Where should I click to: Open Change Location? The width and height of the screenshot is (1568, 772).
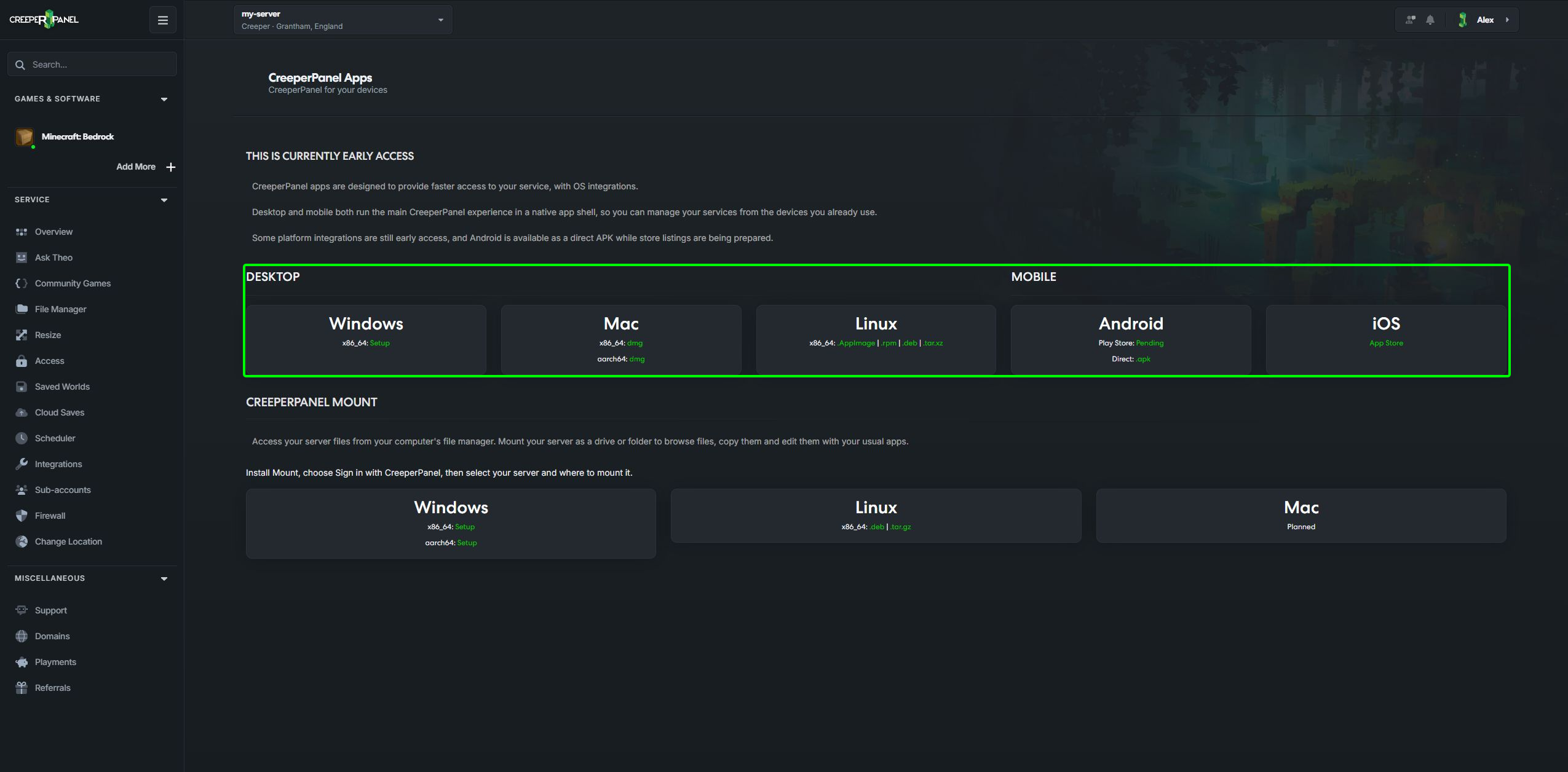coord(68,542)
